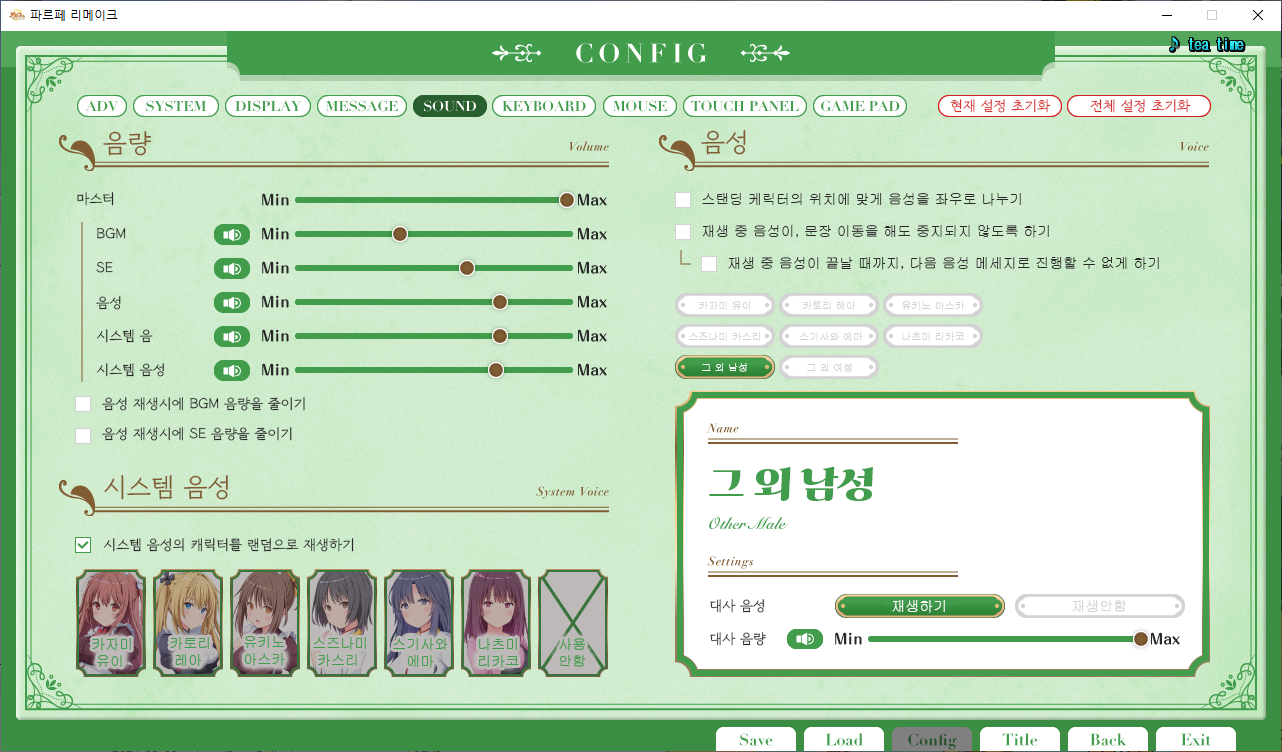Return to Title via bottom button
The height and width of the screenshot is (752, 1282).
[1020, 740]
